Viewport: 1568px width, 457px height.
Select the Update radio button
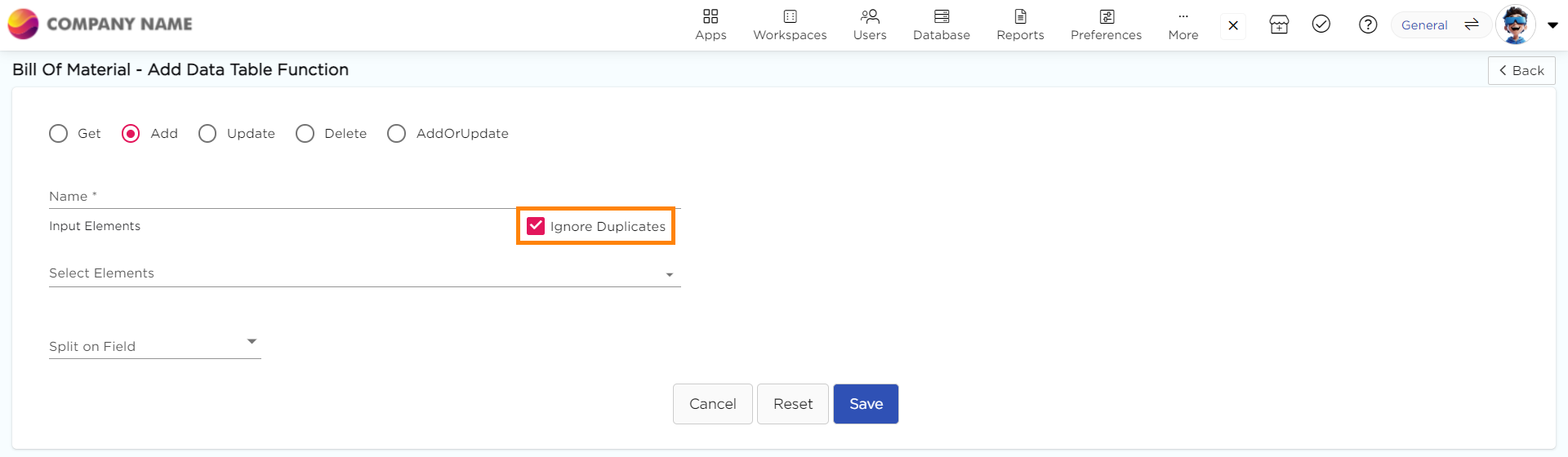click(x=207, y=134)
